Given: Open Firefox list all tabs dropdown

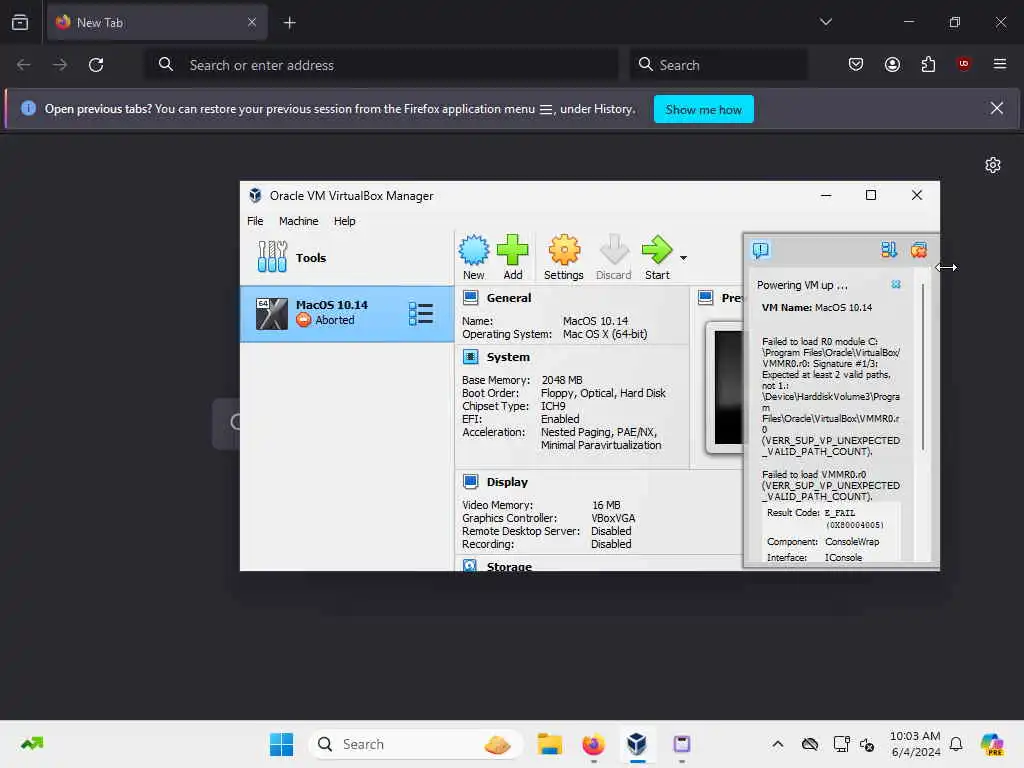Looking at the screenshot, I should pos(825,22).
